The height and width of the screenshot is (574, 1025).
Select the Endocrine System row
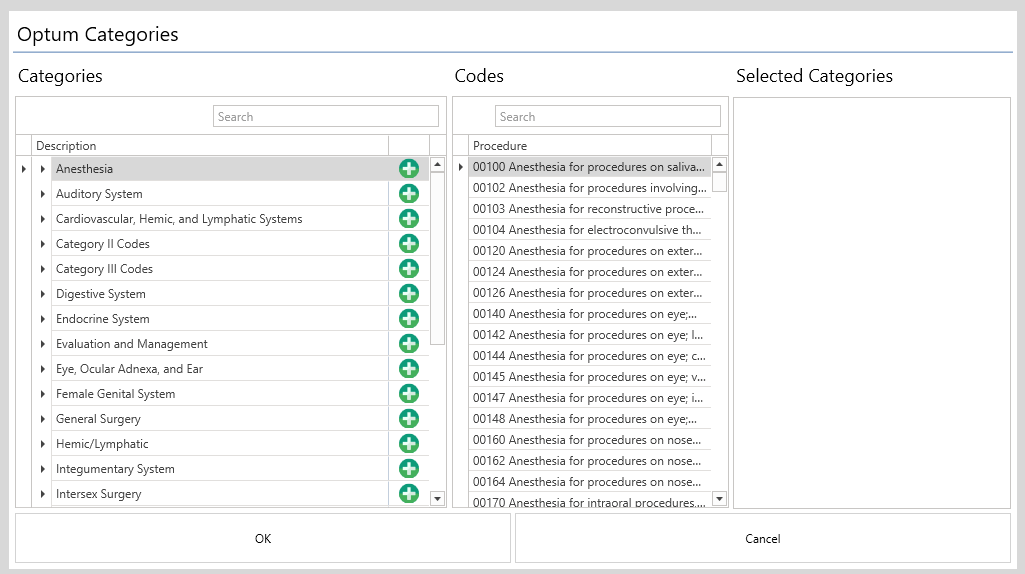point(220,318)
